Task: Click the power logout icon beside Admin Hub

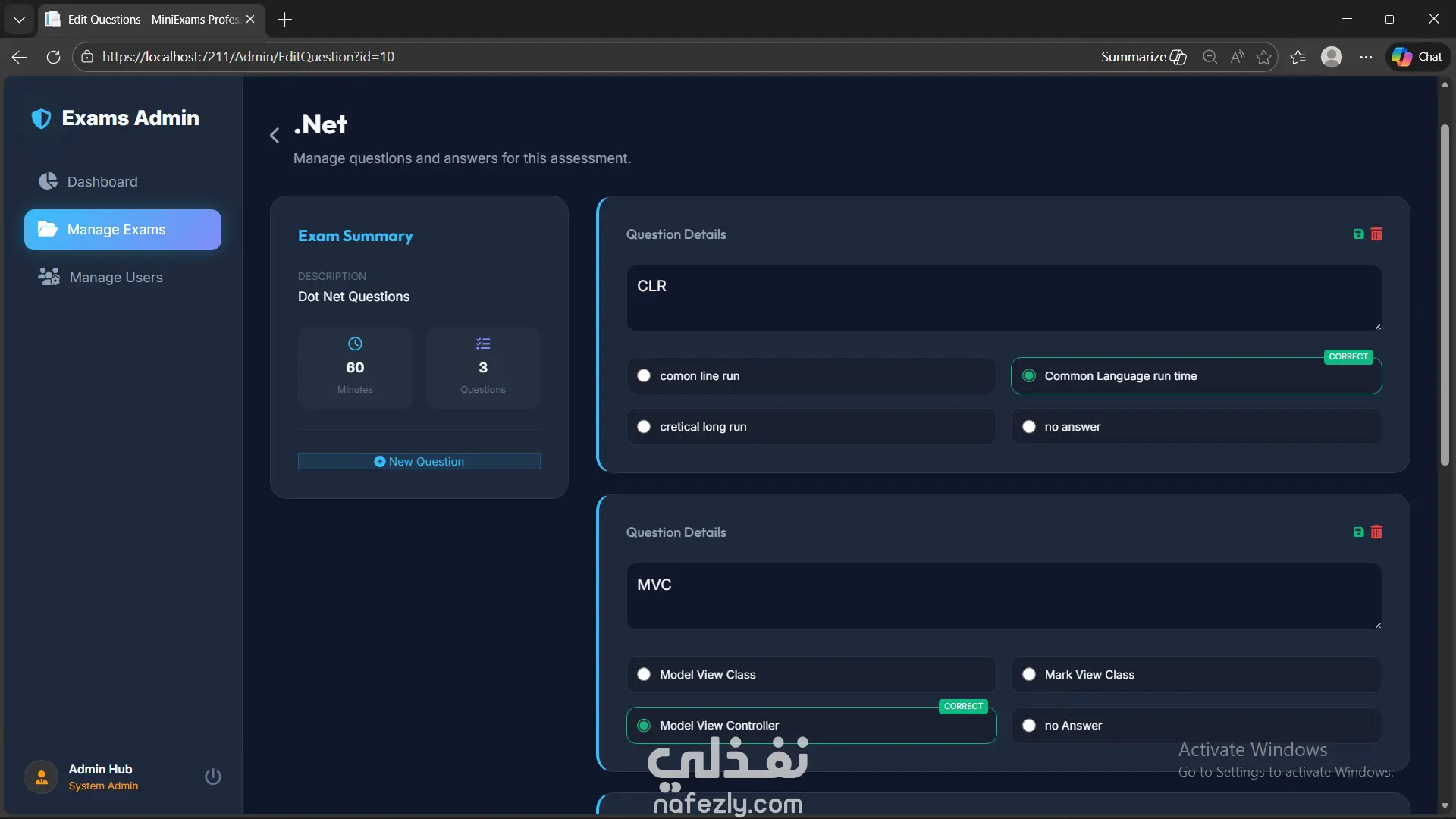Action: (213, 777)
